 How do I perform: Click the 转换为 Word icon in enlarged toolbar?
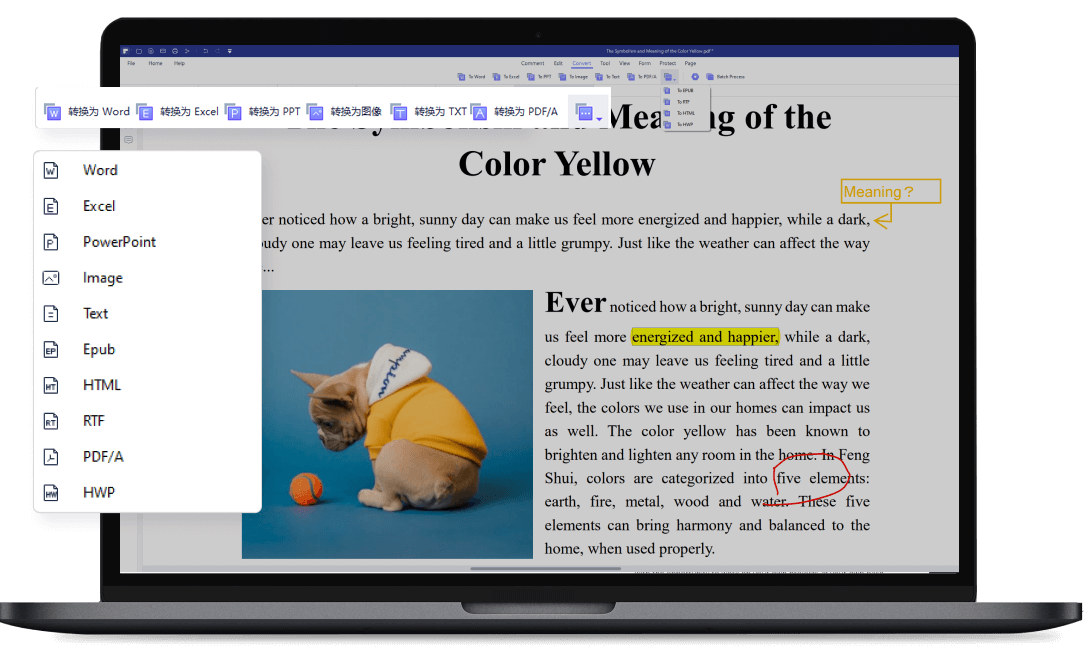point(53,112)
